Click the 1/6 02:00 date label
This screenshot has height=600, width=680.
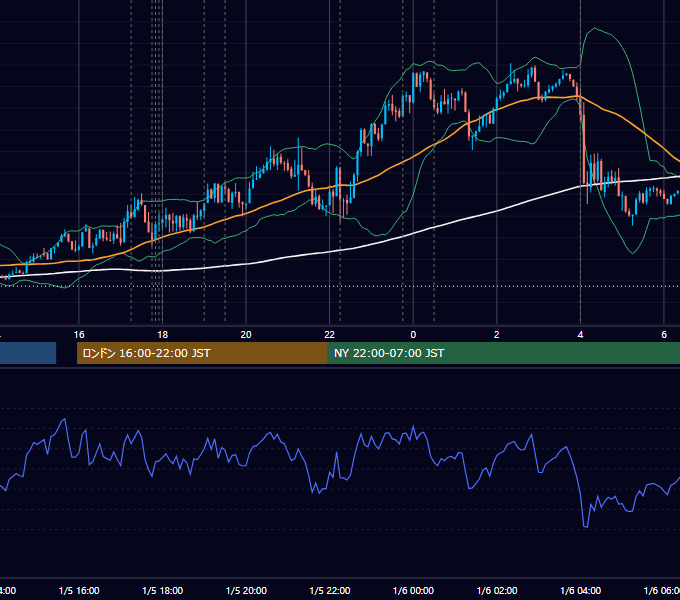coord(497,591)
